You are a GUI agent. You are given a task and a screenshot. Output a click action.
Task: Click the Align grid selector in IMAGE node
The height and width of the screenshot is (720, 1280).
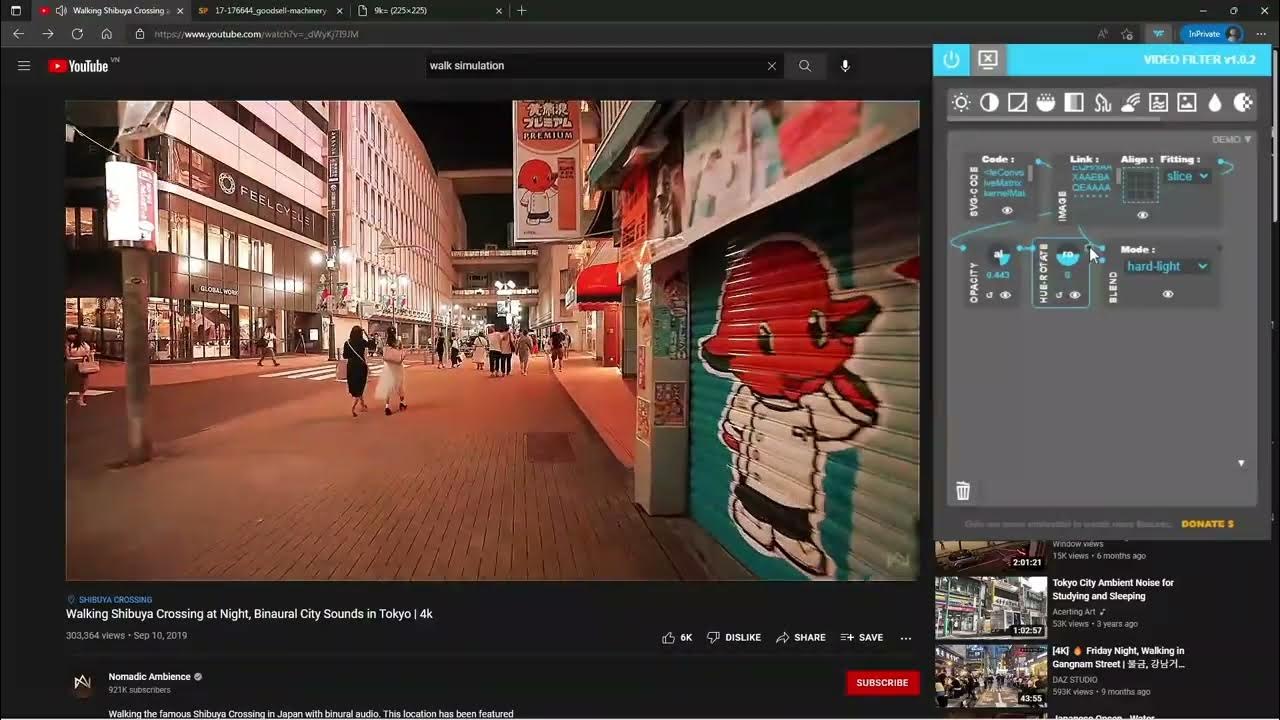(1140, 185)
